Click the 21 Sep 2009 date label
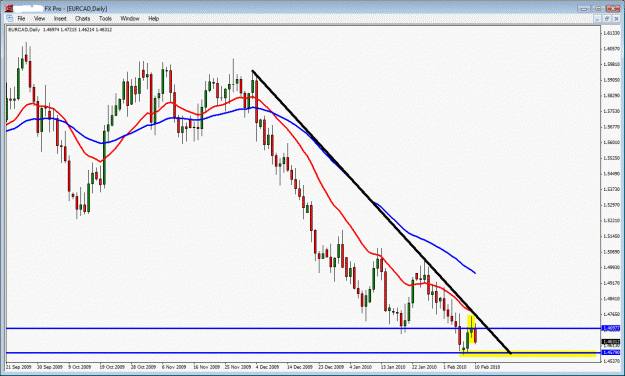 [19, 366]
